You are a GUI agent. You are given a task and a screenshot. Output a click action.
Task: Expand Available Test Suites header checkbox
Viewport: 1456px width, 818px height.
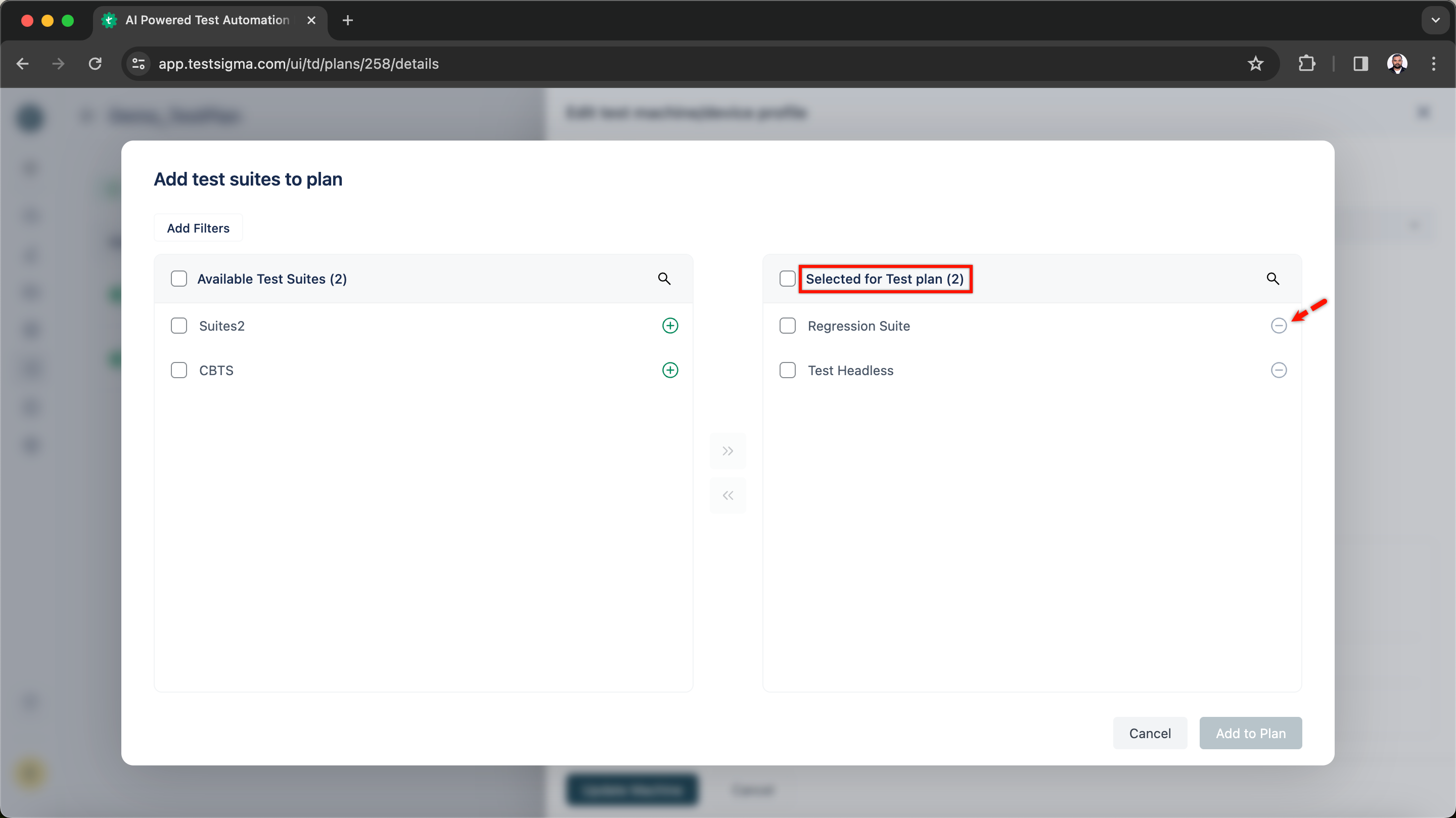(x=178, y=278)
